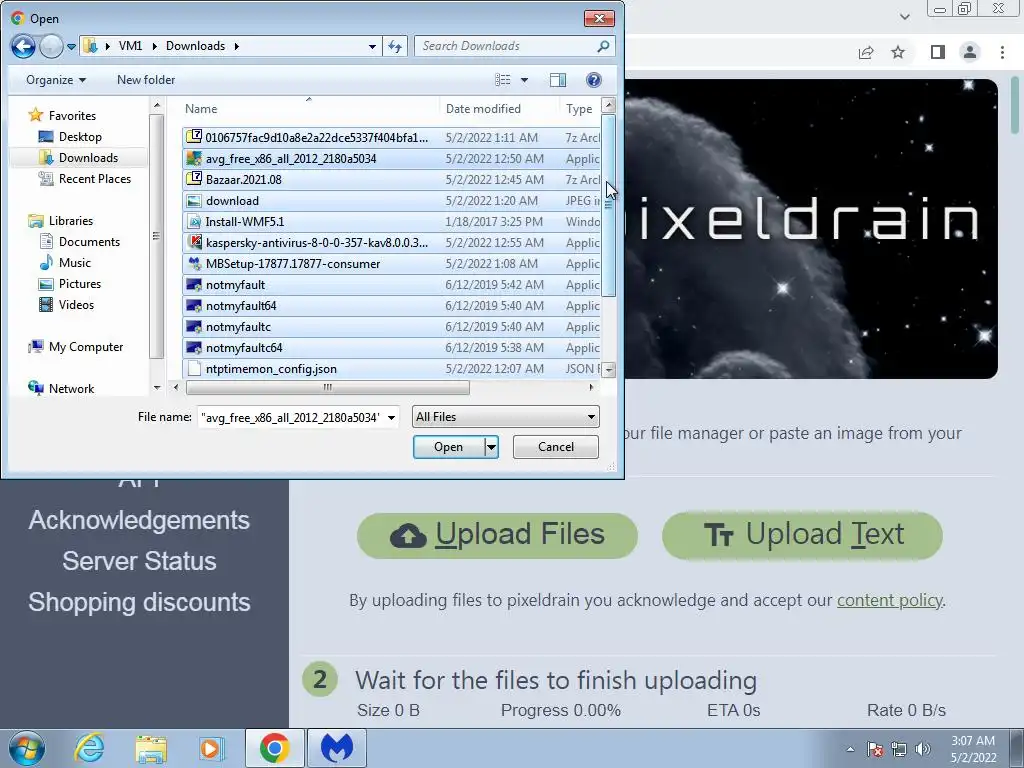1024x768 pixels.
Task: Open Videos library in the sidebar
Action: point(76,304)
